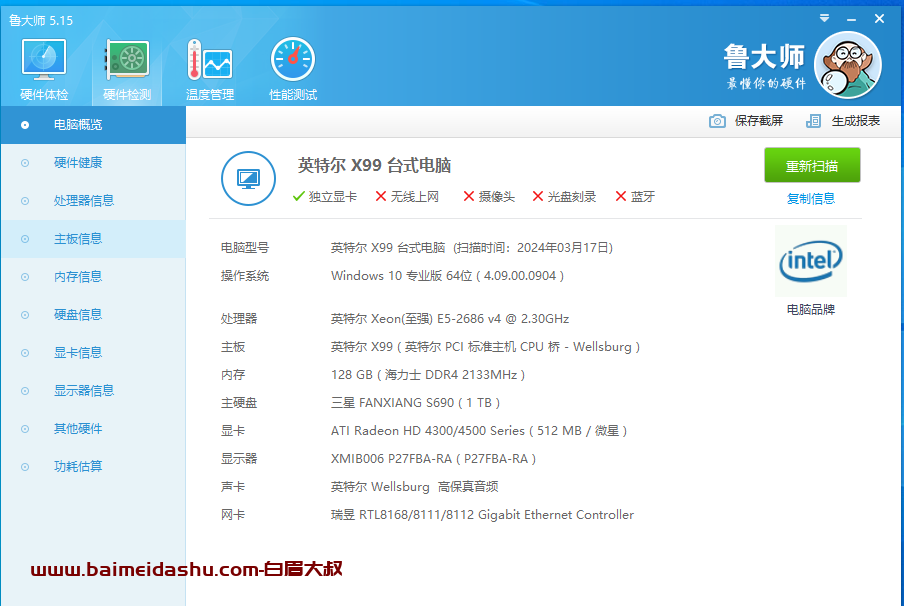Click the report icon beside 生成报表
This screenshot has height=606, width=904.
click(x=813, y=121)
